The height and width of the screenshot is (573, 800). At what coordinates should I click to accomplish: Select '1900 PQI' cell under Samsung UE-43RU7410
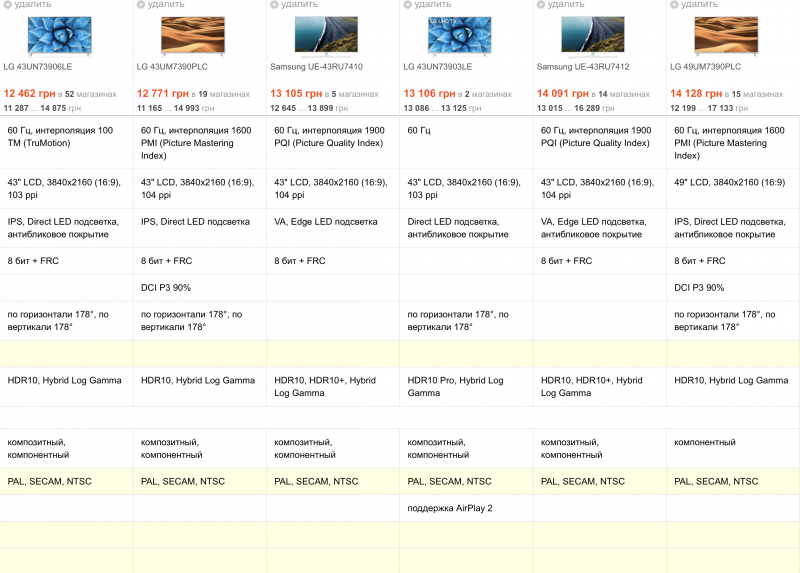[333, 142]
